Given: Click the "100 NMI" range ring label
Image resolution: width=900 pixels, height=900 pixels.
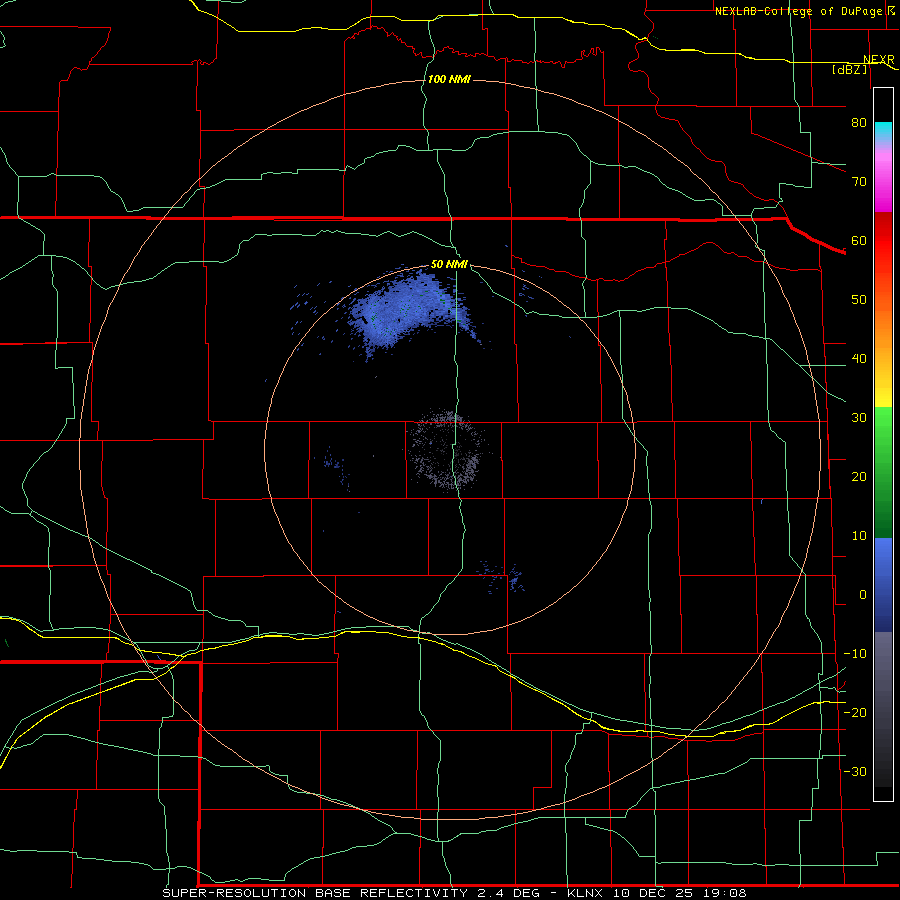Looking at the screenshot, I should 449,79.
